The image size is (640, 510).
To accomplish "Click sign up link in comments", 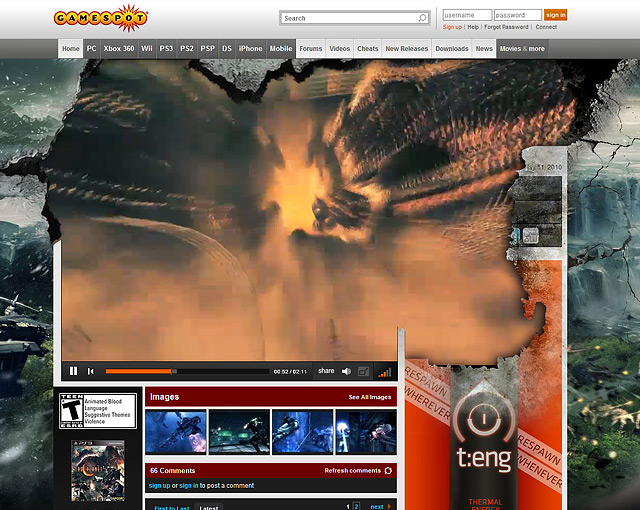I will point(159,486).
